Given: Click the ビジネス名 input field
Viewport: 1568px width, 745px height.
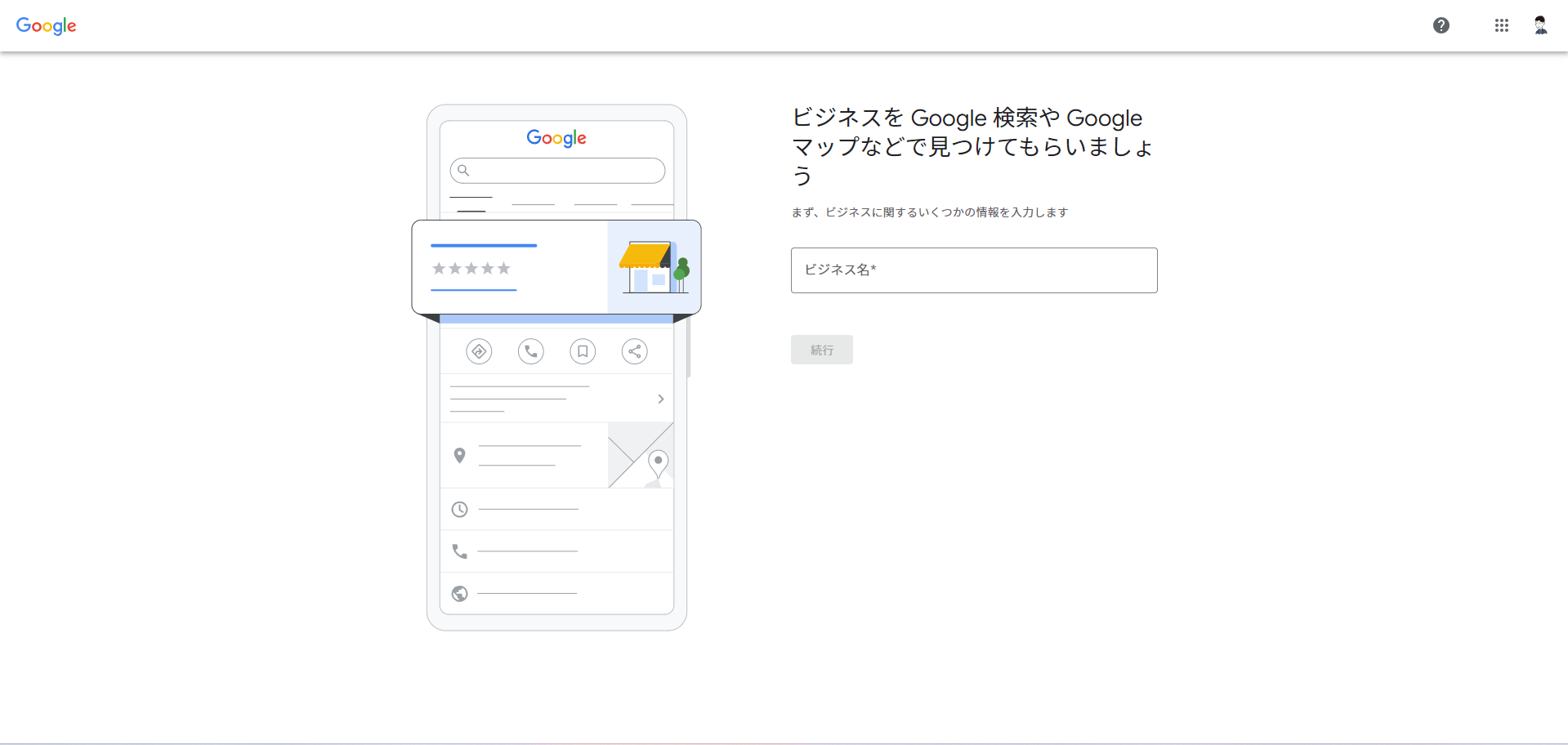Looking at the screenshot, I should point(974,270).
